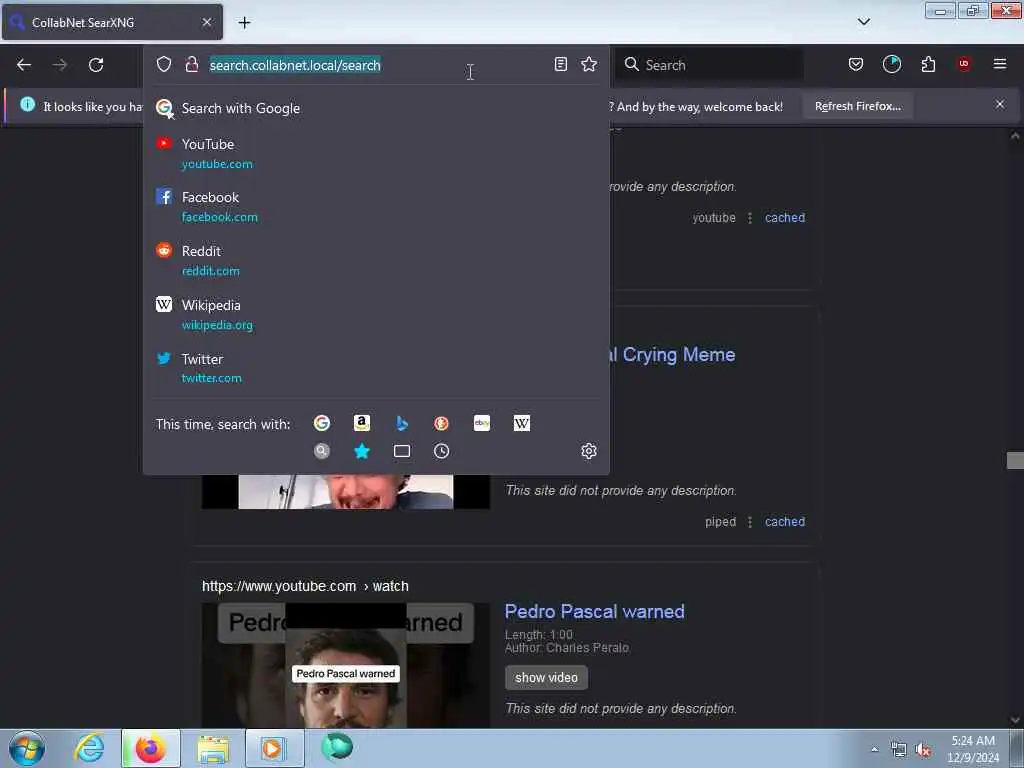This screenshot has height=768, width=1024.
Task: Close the CollabNet SearXNG tab
Action: [x=206, y=22]
